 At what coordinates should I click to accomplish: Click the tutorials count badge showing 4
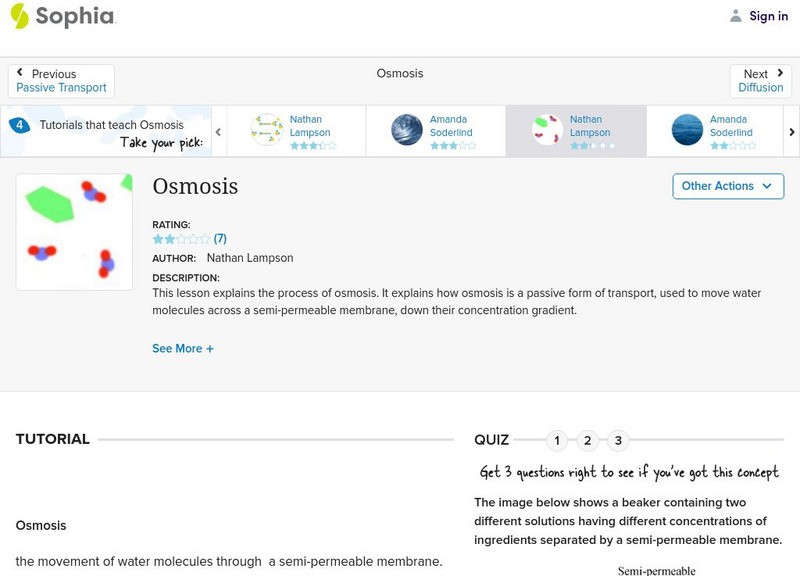click(x=19, y=125)
